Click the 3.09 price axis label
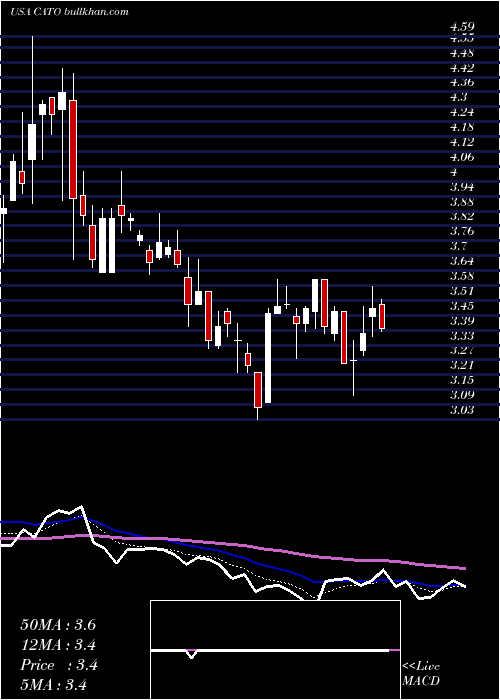This screenshot has height=700, width=500. click(x=462, y=395)
